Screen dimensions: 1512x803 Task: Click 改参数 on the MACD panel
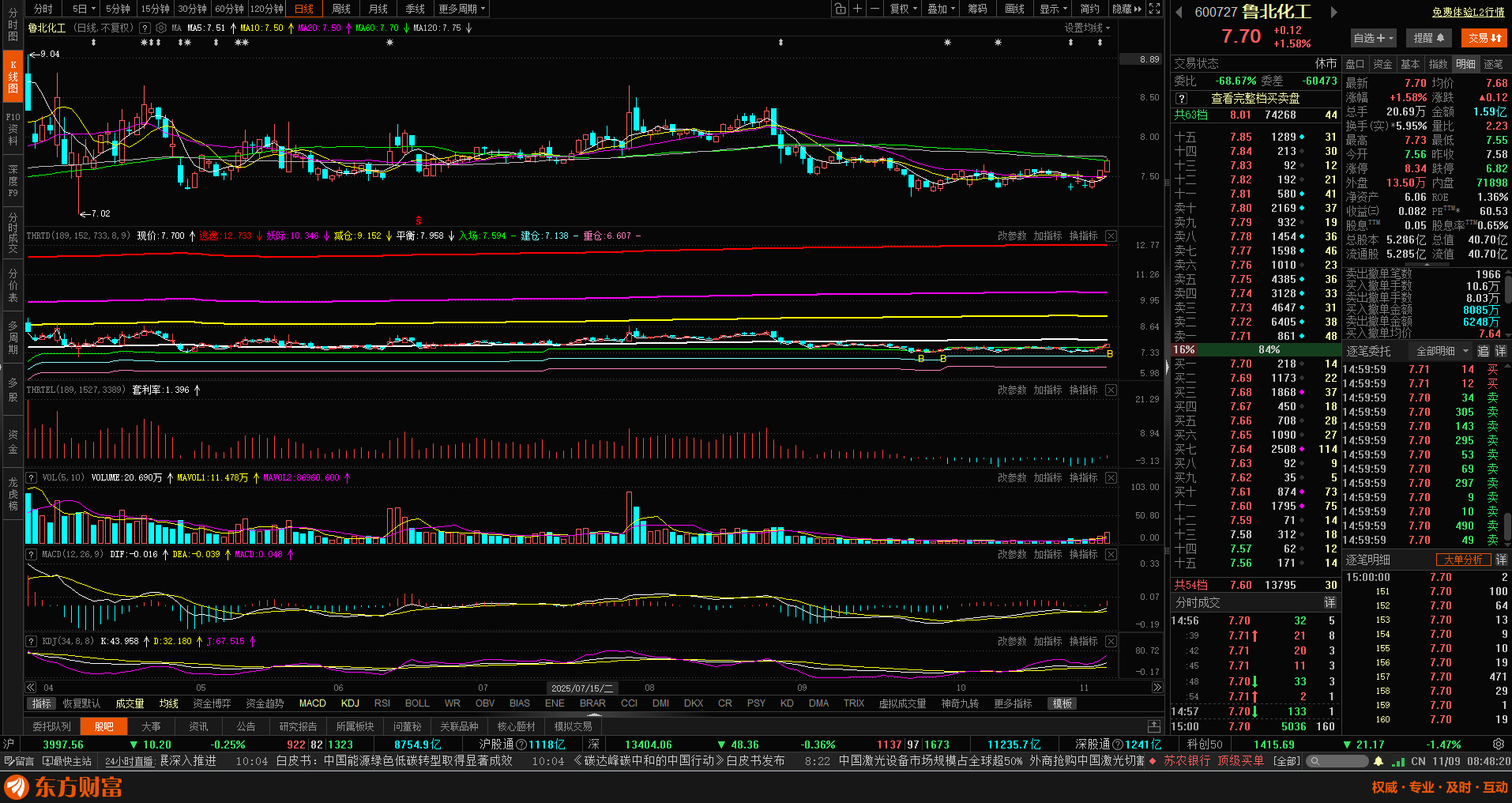click(1012, 554)
